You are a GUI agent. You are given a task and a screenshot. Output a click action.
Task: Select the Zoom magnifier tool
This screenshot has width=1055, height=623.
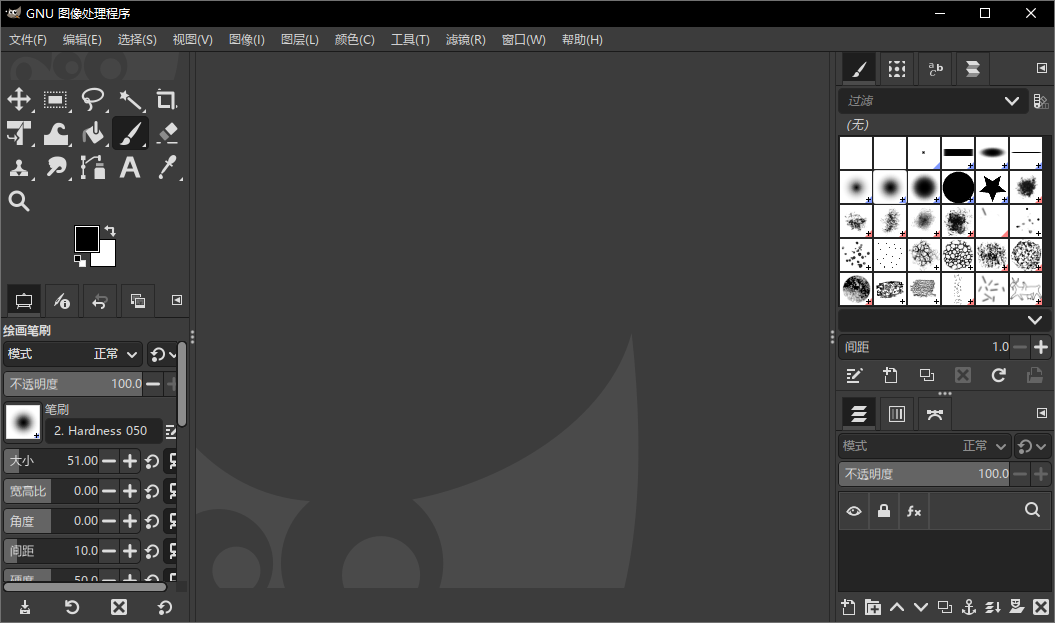click(x=19, y=201)
